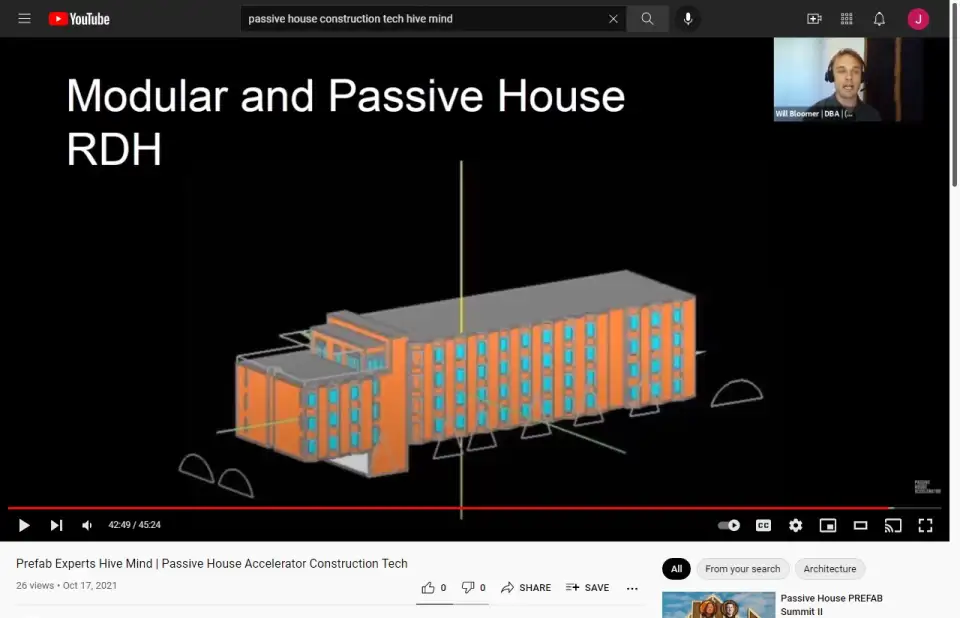Play the paused video
Viewport: 960px width, 618px height.
24,525
